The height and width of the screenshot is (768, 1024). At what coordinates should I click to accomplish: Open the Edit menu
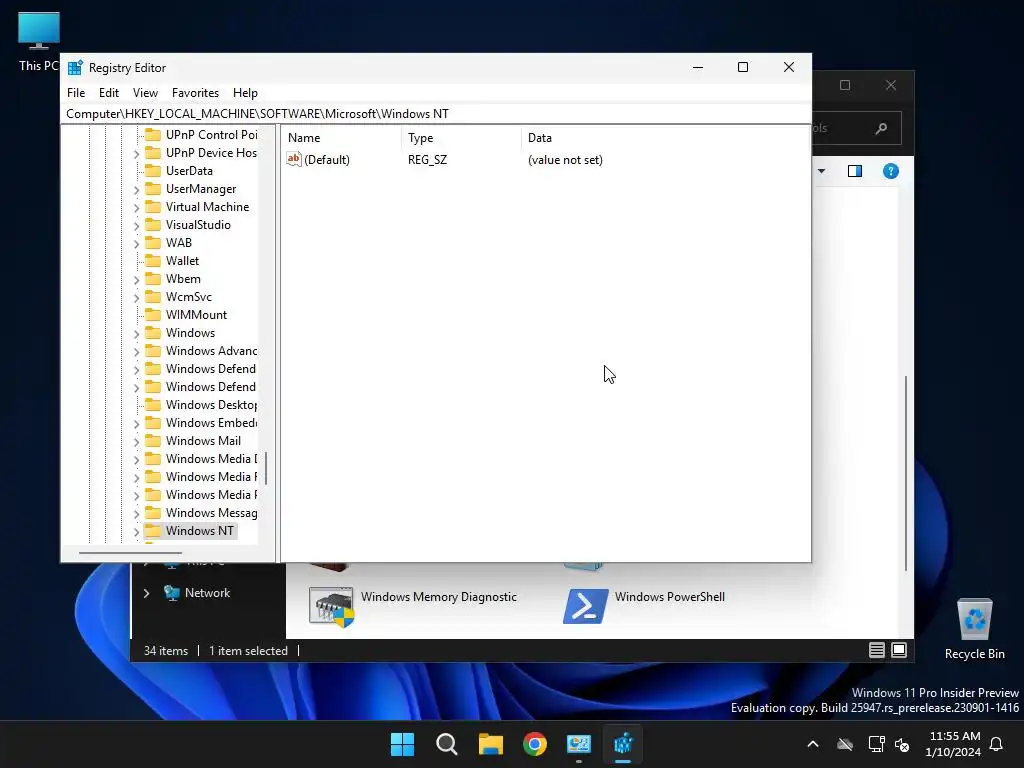[108, 93]
